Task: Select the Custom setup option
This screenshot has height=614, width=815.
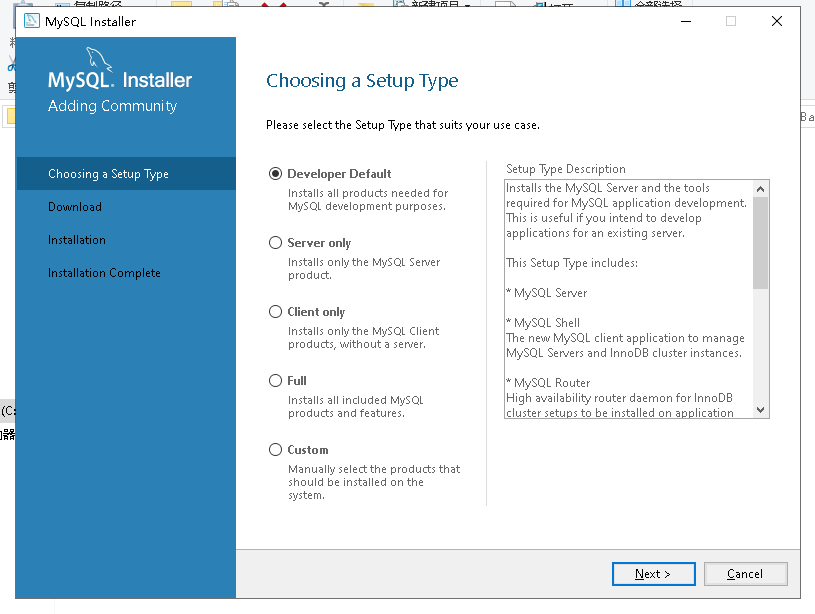Action: tap(275, 450)
